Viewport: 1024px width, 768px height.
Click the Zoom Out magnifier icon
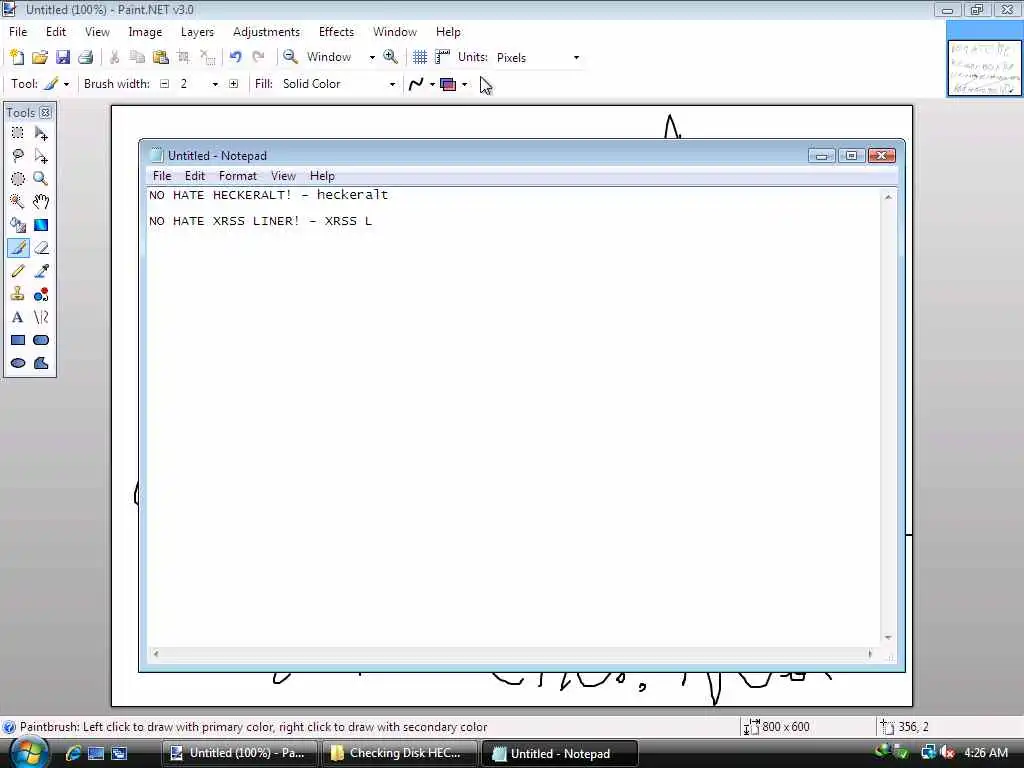tap(291, 57)
